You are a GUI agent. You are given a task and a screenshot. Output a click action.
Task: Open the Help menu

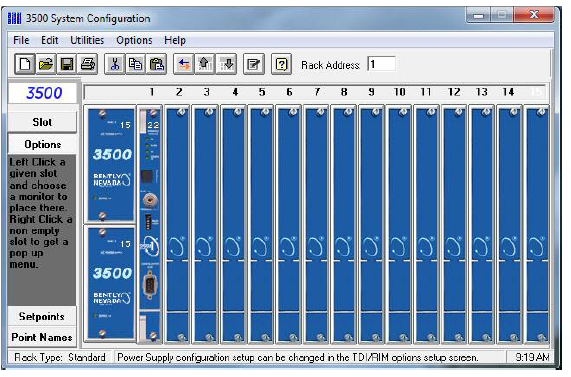coord(175,40)
